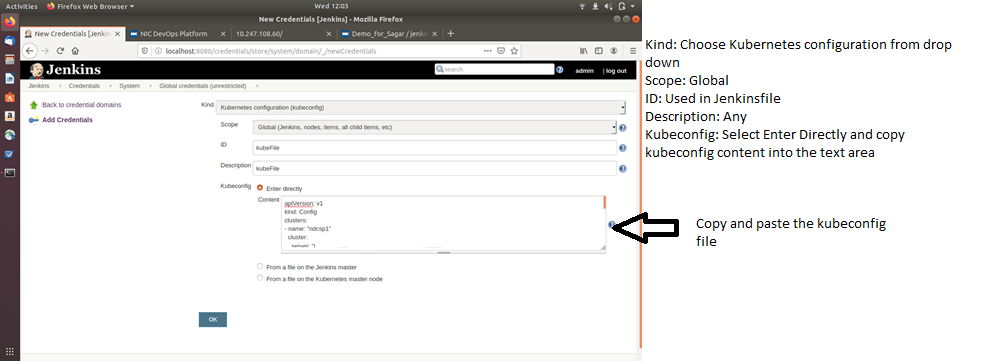
Task: Open Global credentials (unrestricted) breadcrumb
Action: pos(202,85)
